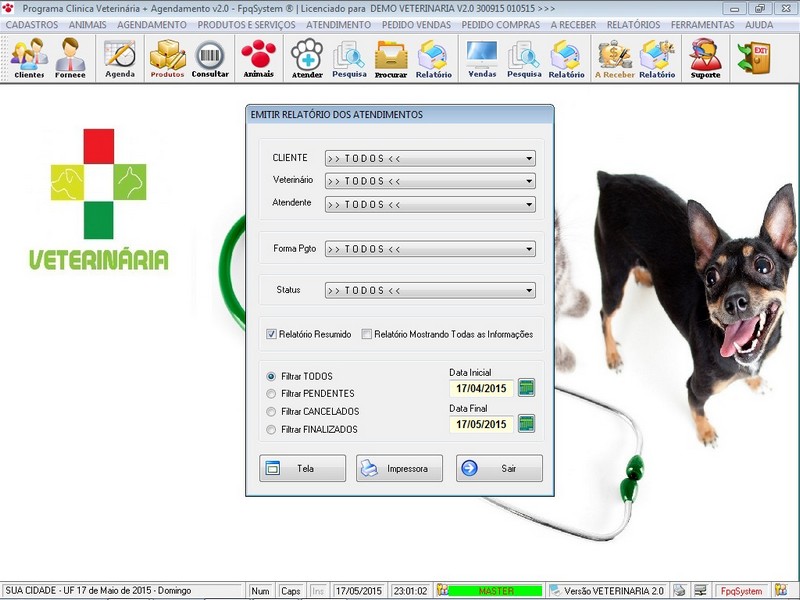
Task: Click the Data Final date field
Action: click(x=481, y=424)
